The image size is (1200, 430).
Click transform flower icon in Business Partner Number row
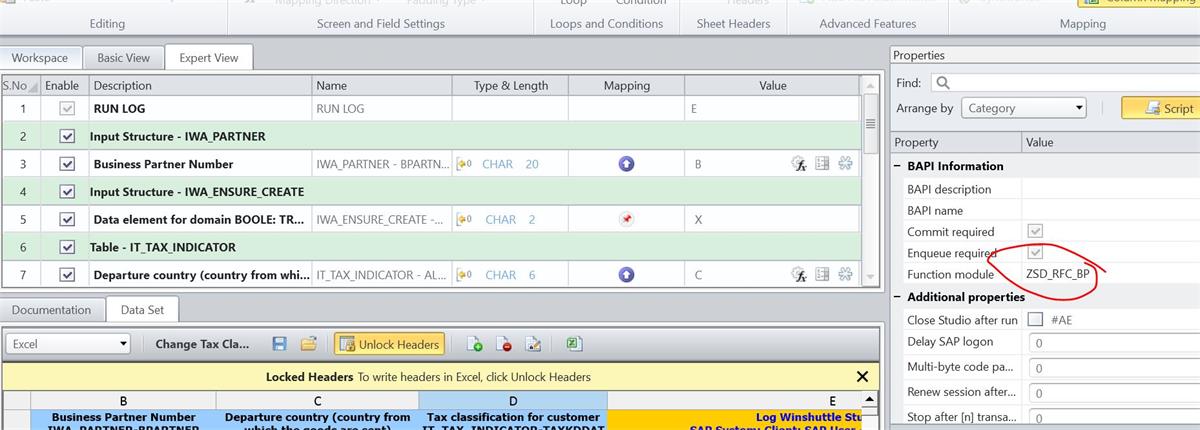(x=845, y=164)
